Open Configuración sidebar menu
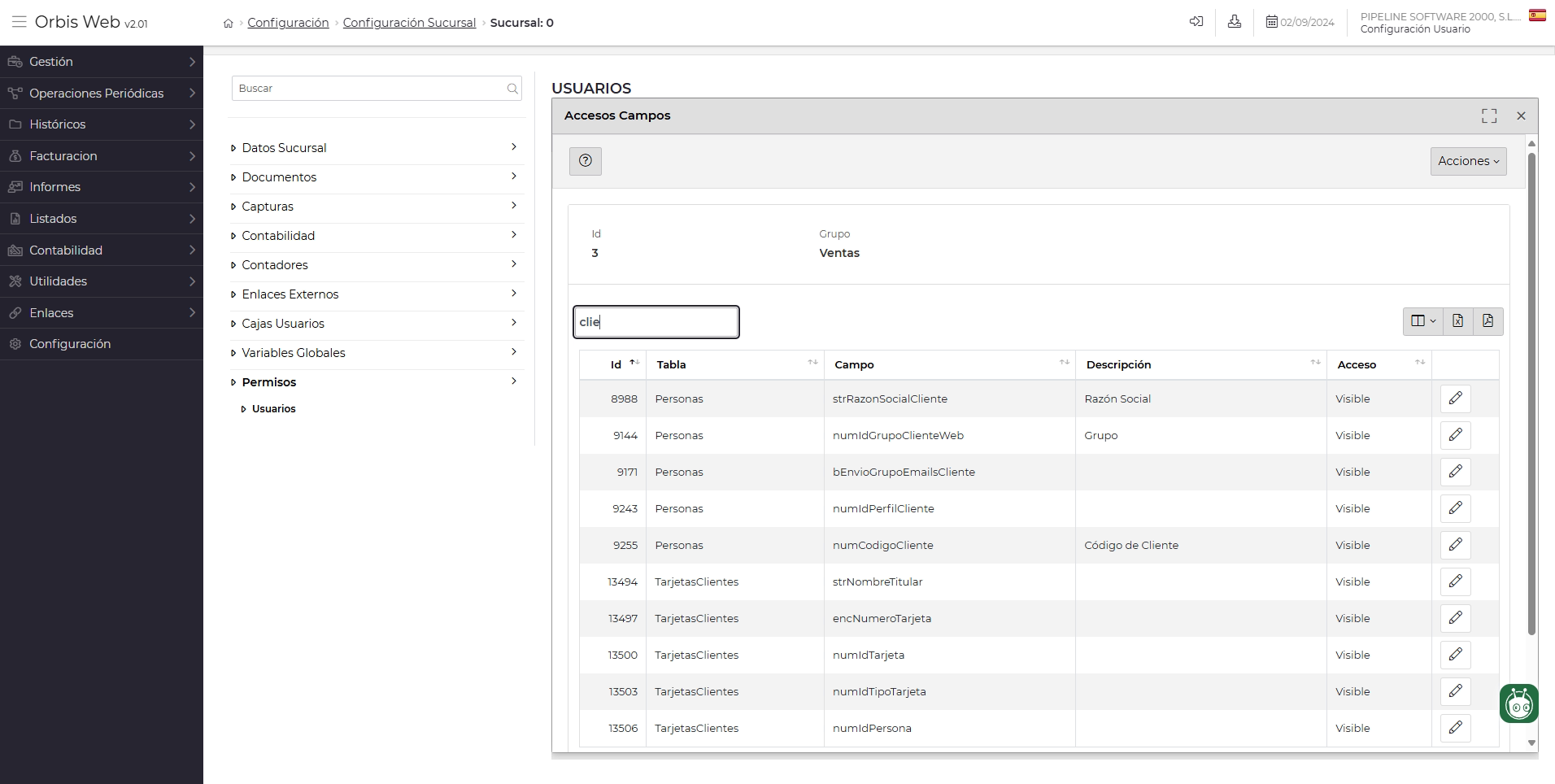This screenshot has height=784, width=1555. click(102, 344)
